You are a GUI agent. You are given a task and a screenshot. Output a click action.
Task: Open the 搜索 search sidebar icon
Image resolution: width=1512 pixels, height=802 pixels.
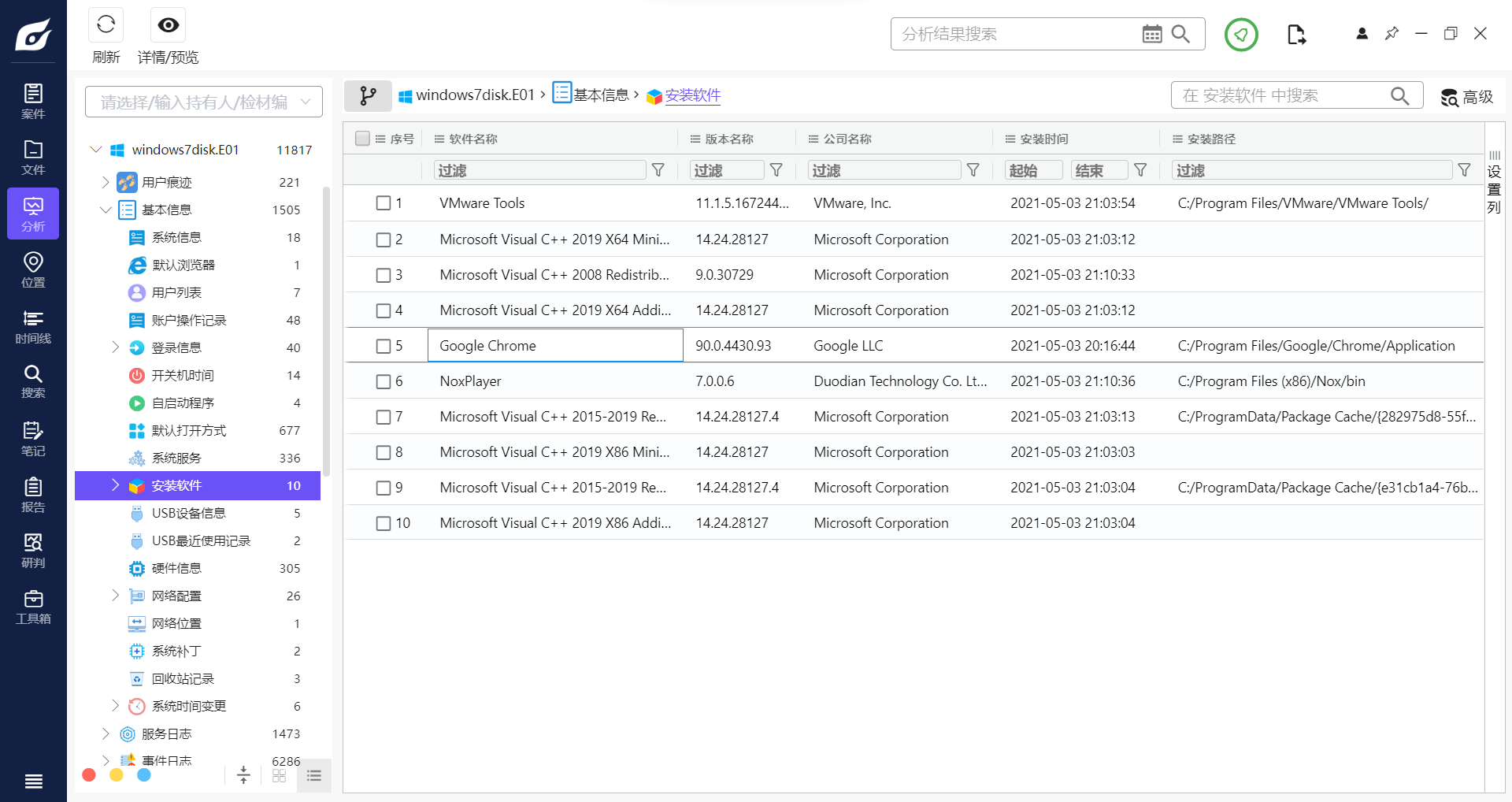pyautogui.click(x=33, y=381)
